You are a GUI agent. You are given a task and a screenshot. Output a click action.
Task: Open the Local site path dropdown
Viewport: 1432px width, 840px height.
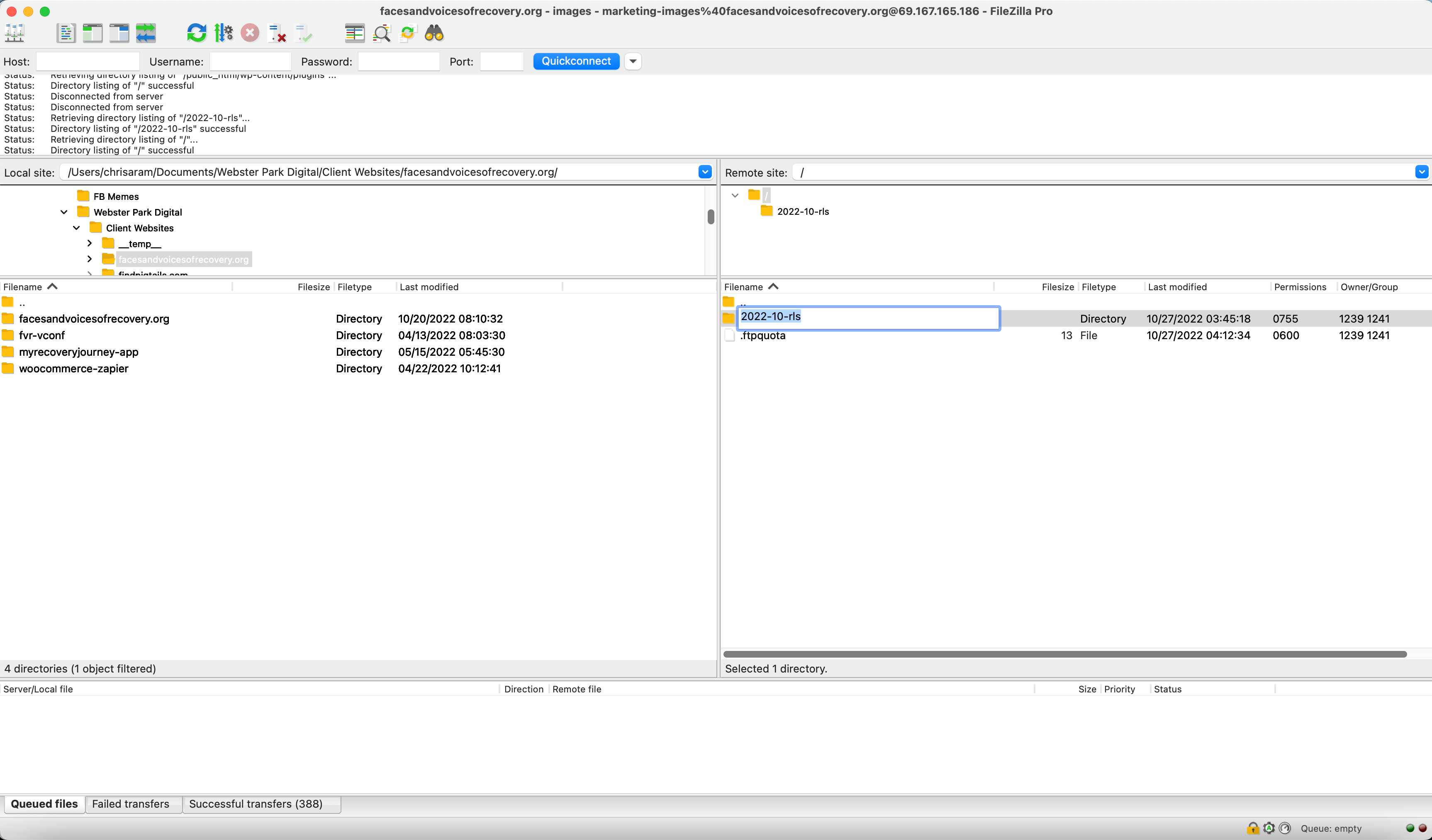pos(705,172)
